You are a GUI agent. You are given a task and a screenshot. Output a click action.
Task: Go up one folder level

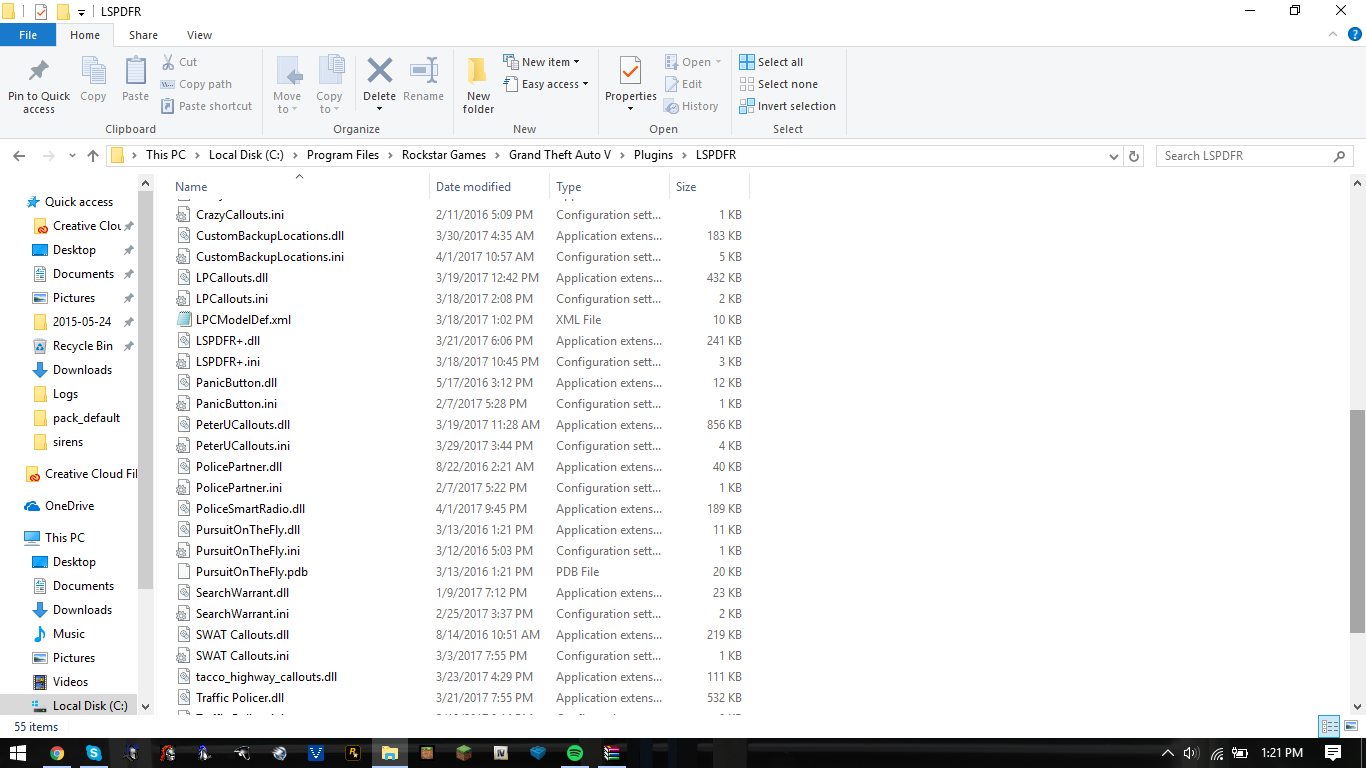pyautogui.click(x=93, y=156)
